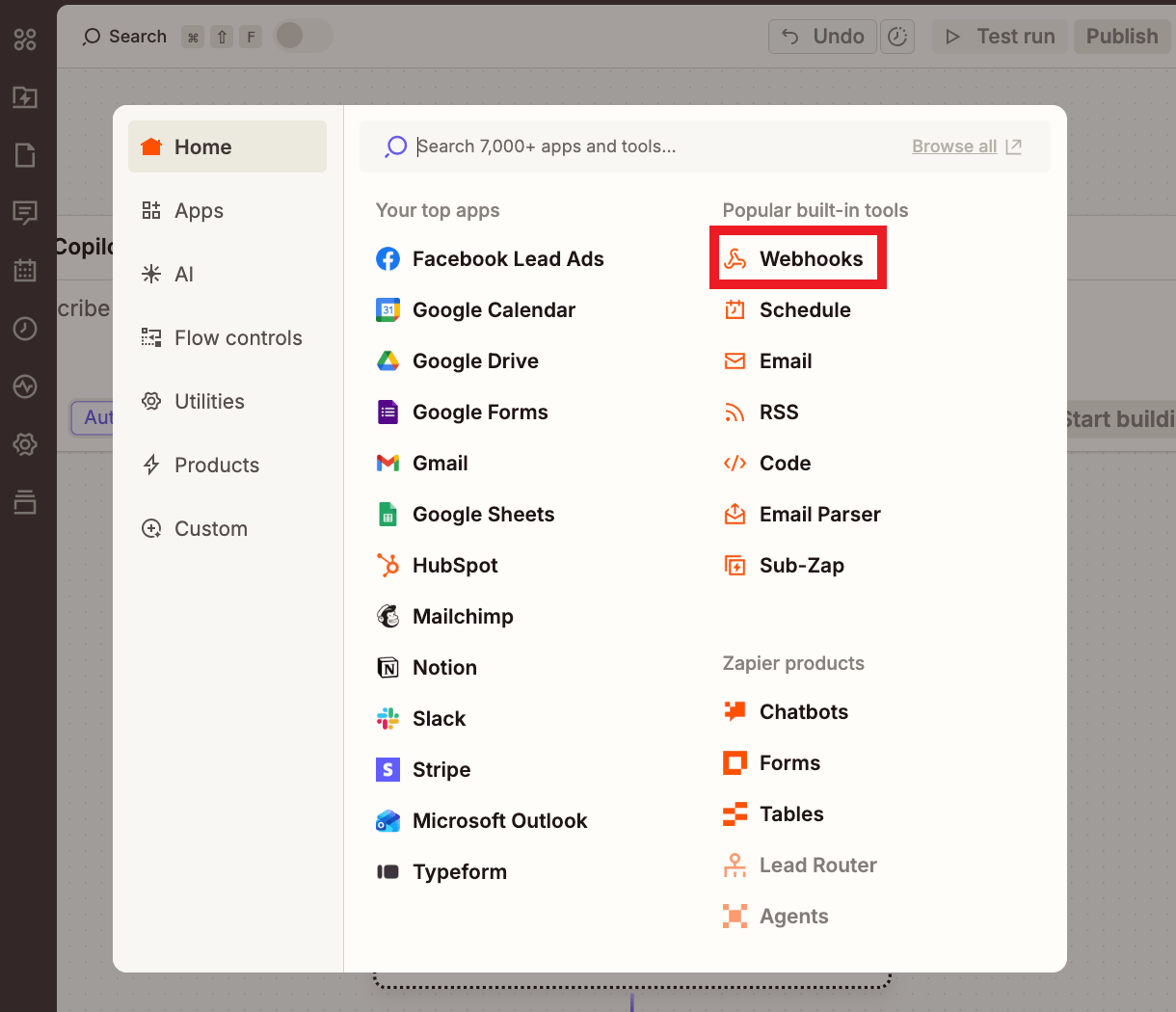Pick the Agents product
The width and height of the screenshot is (1176, 1012).
pos(775,916)
